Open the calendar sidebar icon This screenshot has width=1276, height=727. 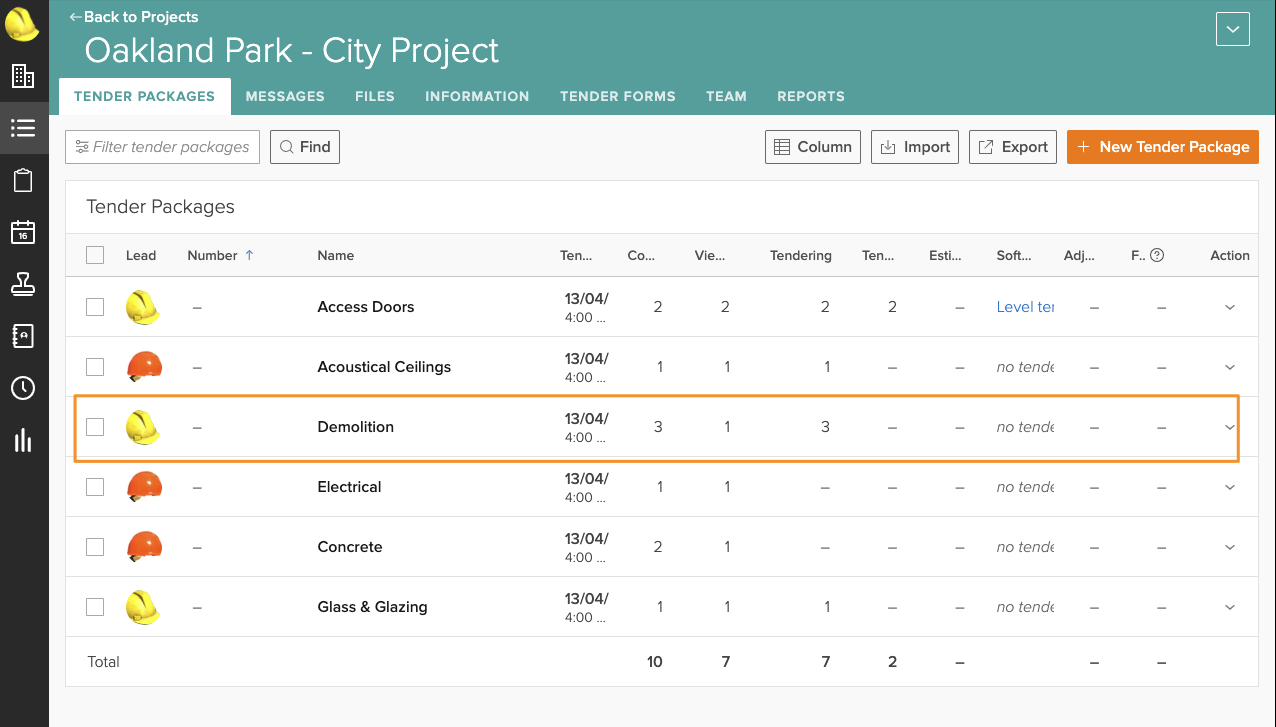[23, 232]
